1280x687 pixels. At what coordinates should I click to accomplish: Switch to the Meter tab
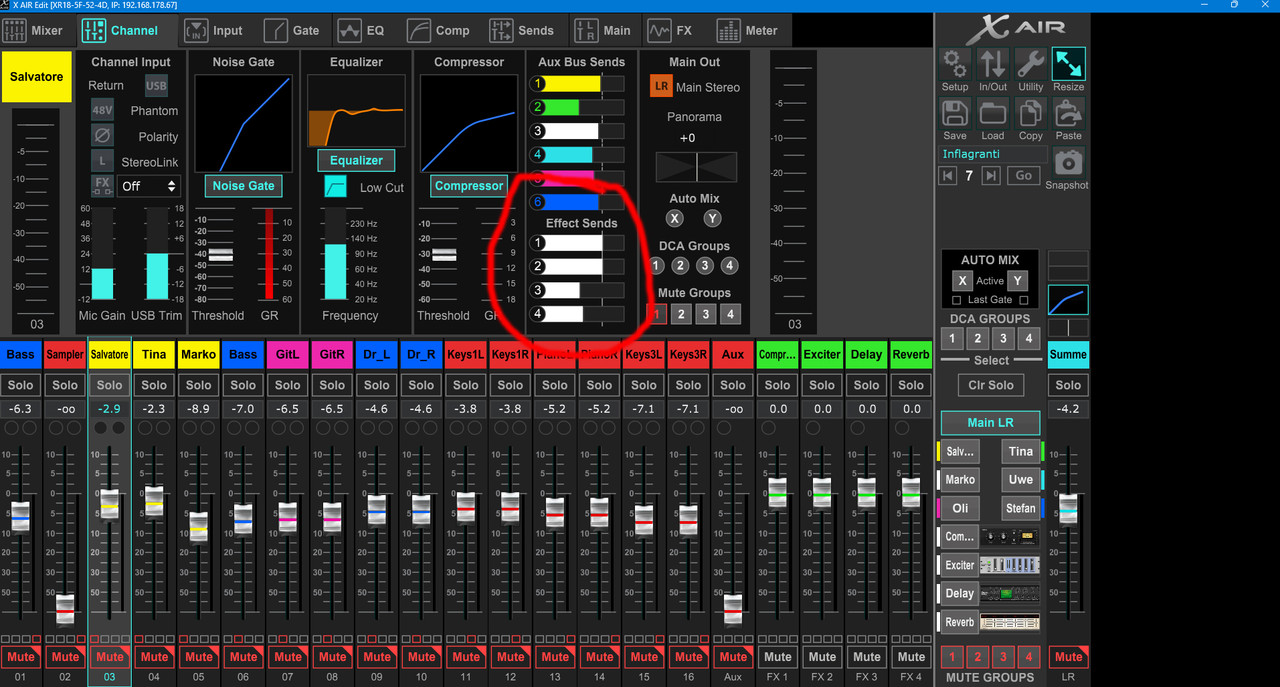[x=750, y=30]
